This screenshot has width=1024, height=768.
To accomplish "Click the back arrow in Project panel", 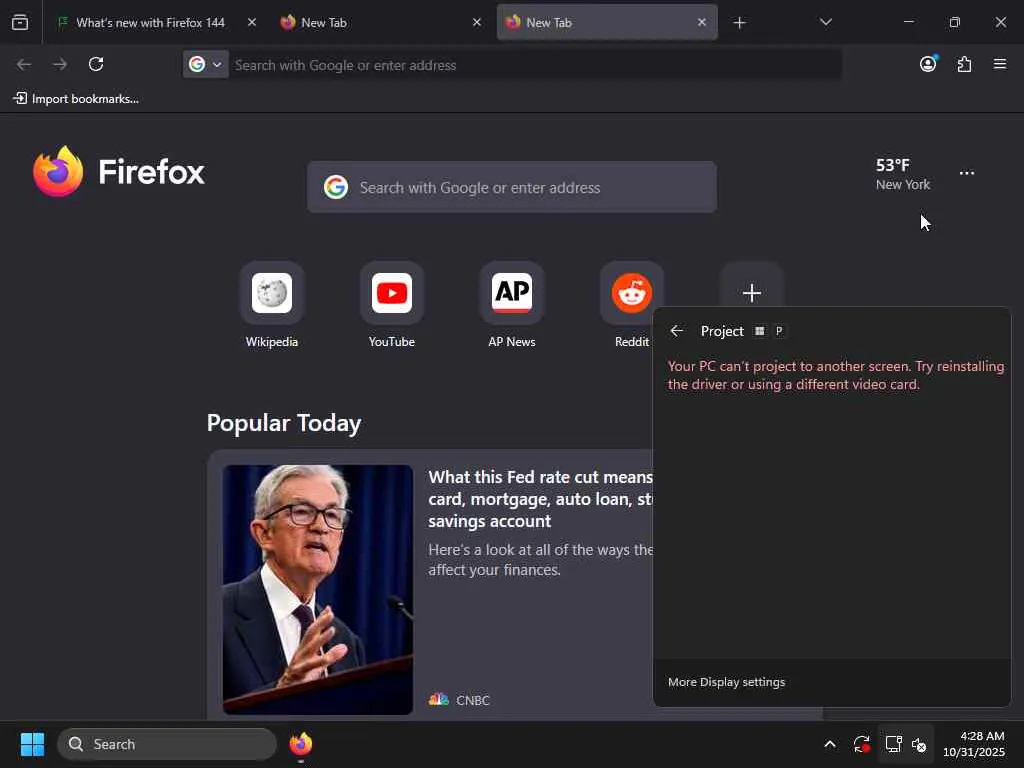I will point(677,331).
